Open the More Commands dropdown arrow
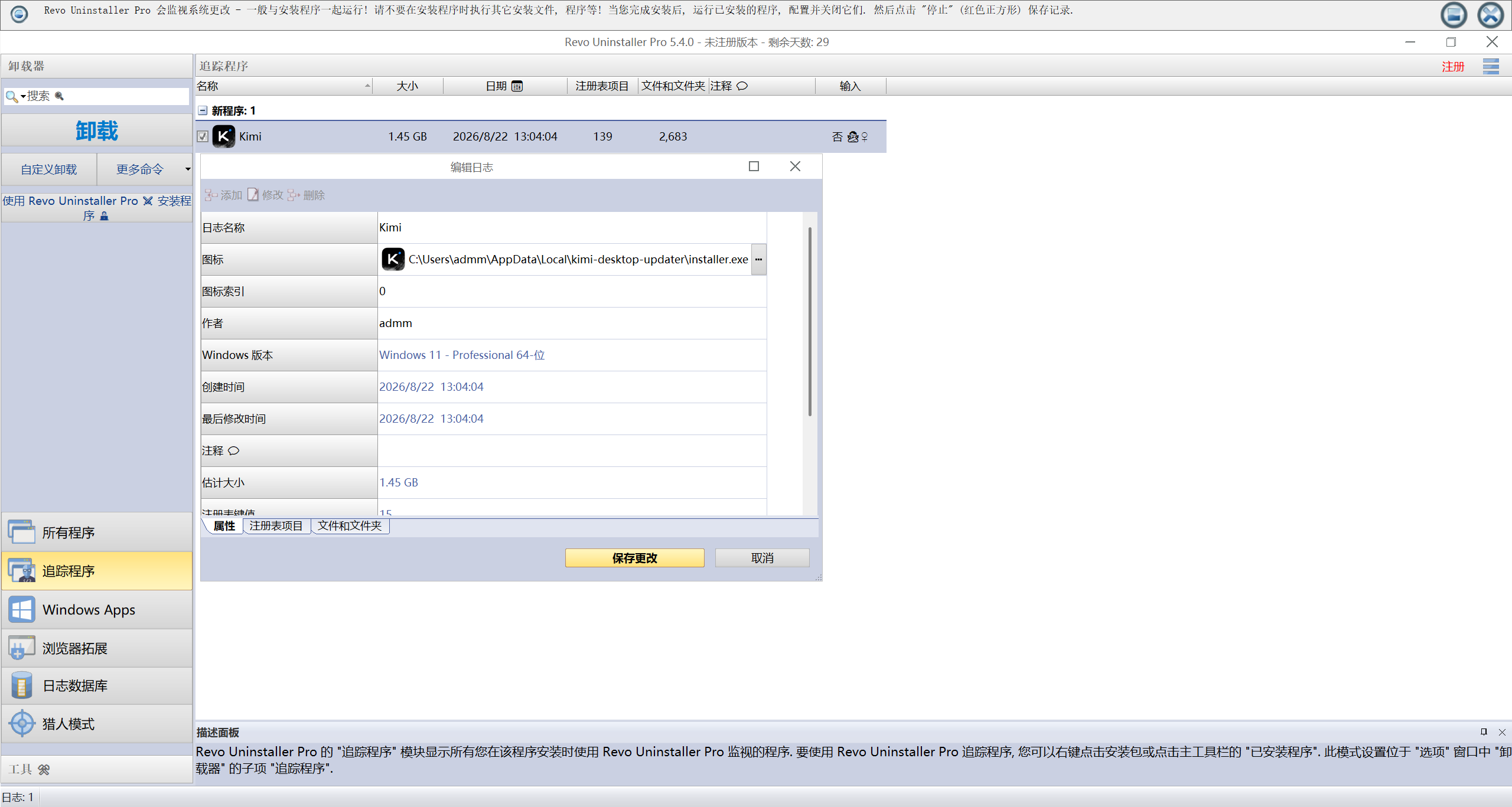The height and width of the screenshot is (807, 1512). pyautogui.click(x=188, y=169)
